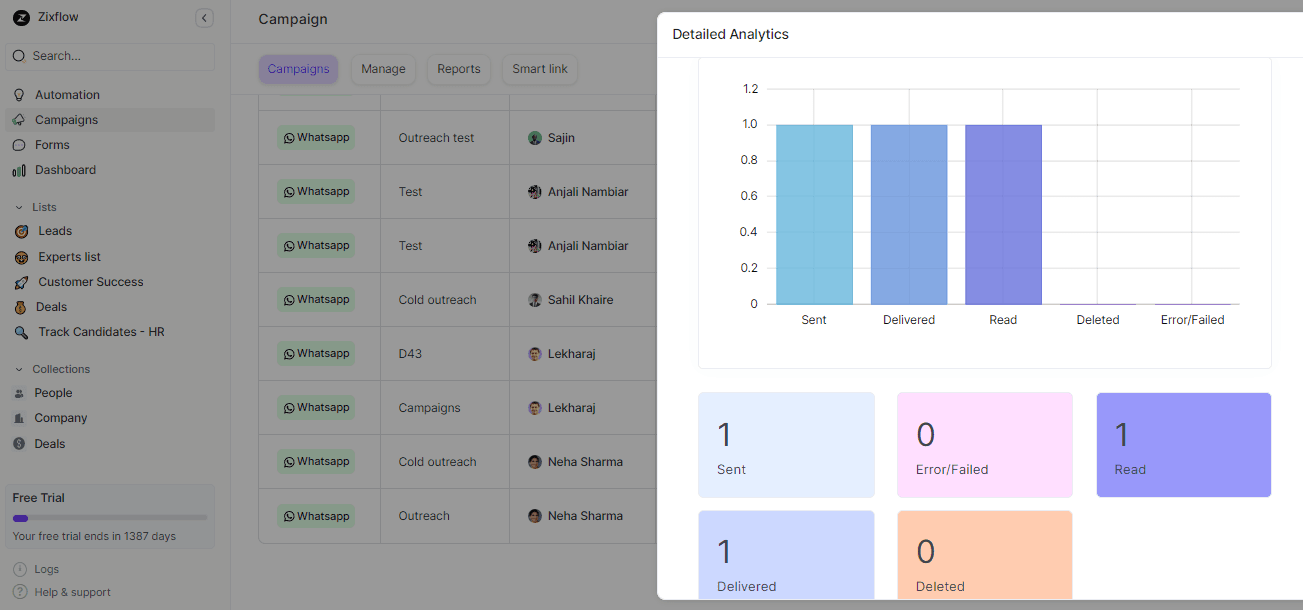
Task: Click the free trial progress bar
Action: [x=108, y=516]
